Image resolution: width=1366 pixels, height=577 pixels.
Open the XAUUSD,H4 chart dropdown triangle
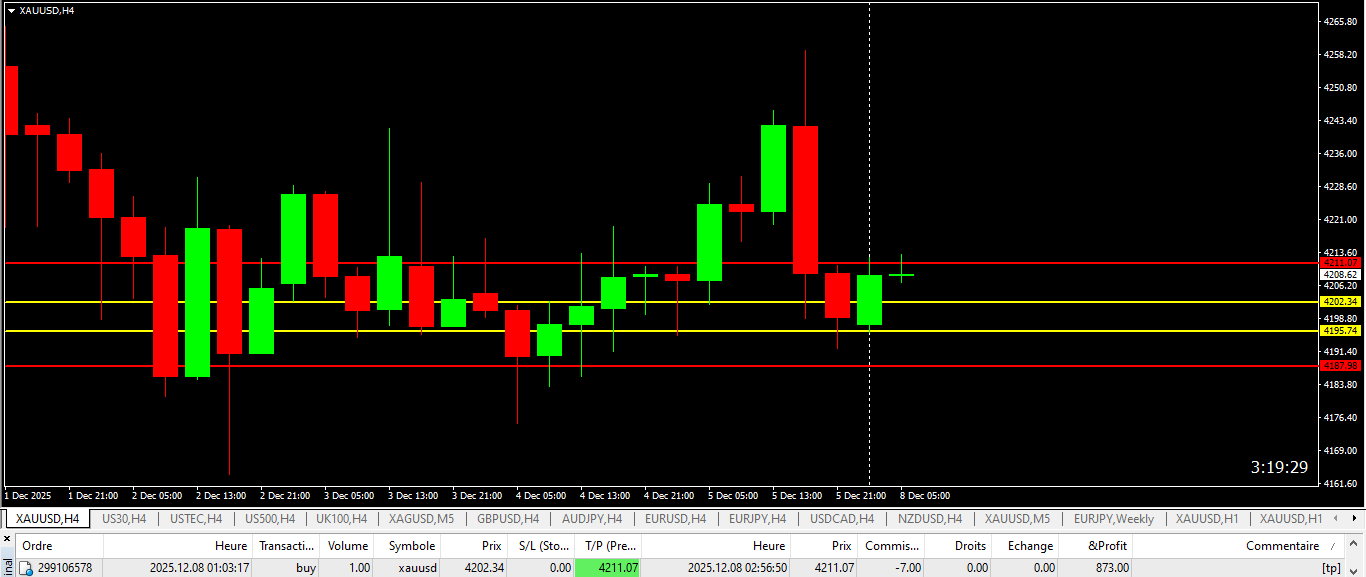pyautogui.click(x=11, y=10)
